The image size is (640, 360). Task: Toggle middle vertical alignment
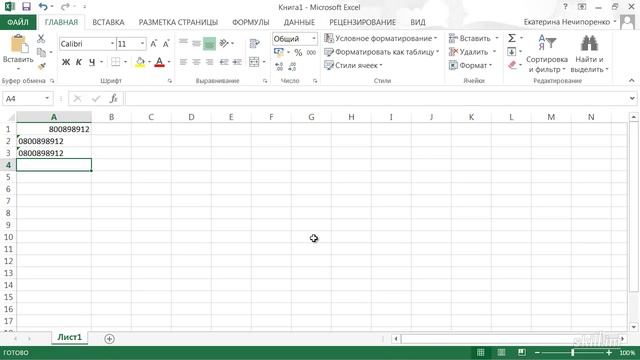pos(196,43)
